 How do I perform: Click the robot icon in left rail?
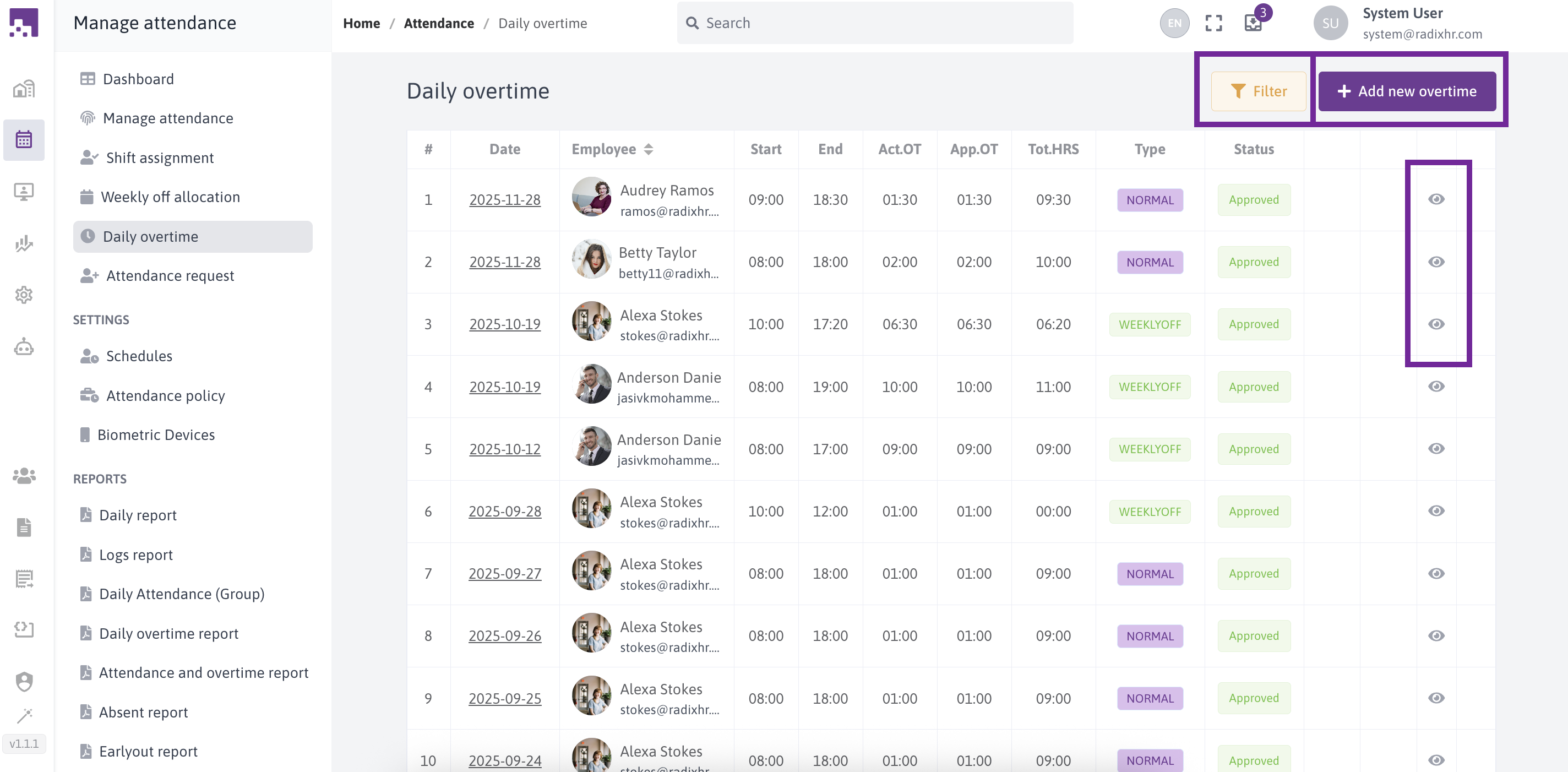24,347
